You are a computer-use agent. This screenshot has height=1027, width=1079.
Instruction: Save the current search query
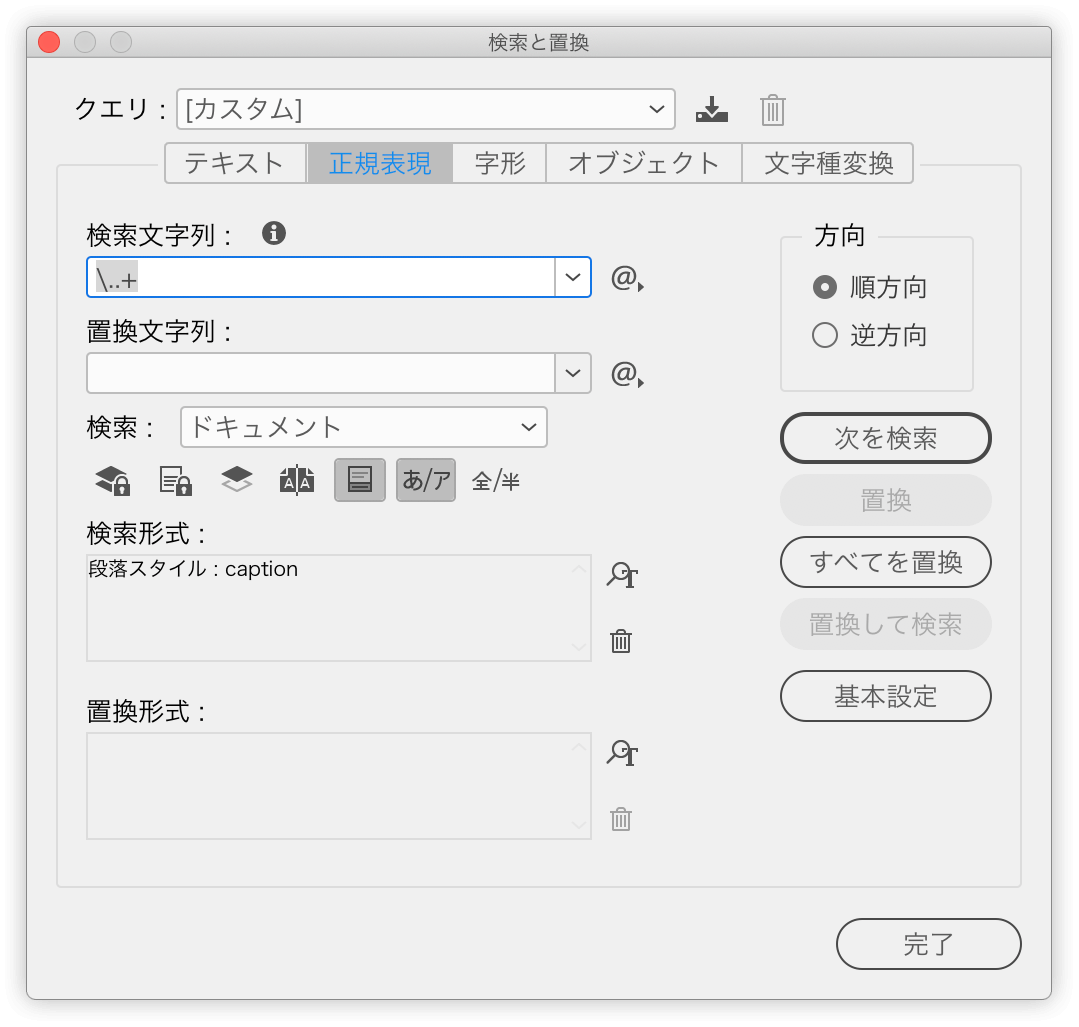pyautogui.click(x=711, y=109)
